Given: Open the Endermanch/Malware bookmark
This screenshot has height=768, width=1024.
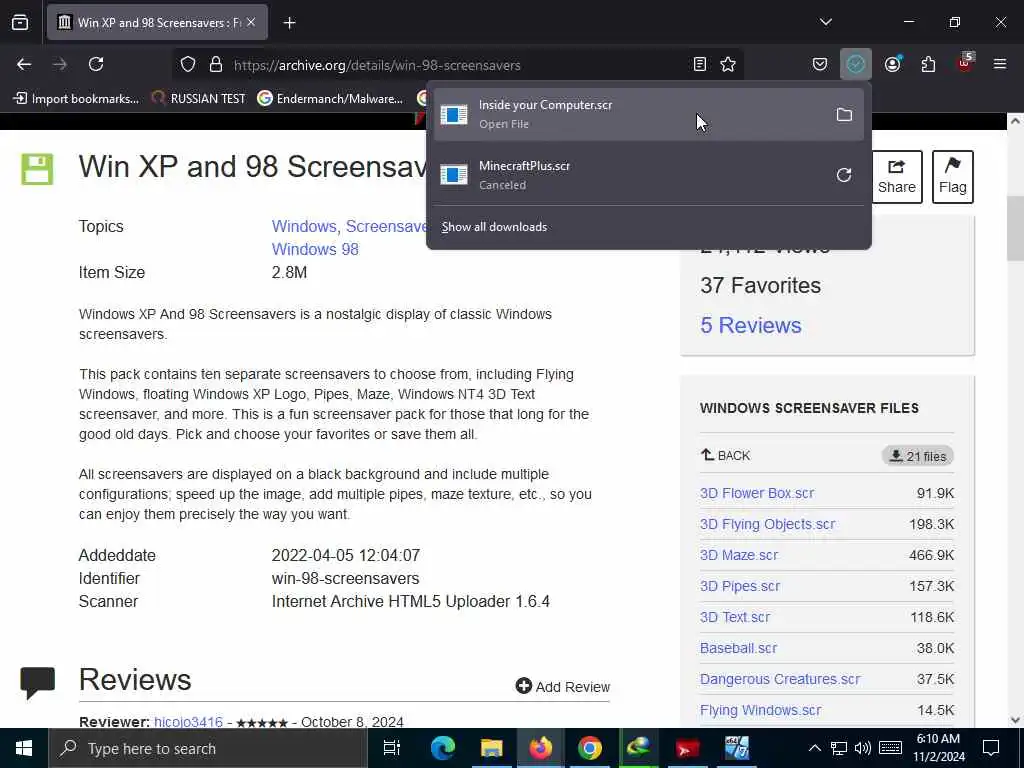Looking at the screenshot, I should (x=330, y=99).
